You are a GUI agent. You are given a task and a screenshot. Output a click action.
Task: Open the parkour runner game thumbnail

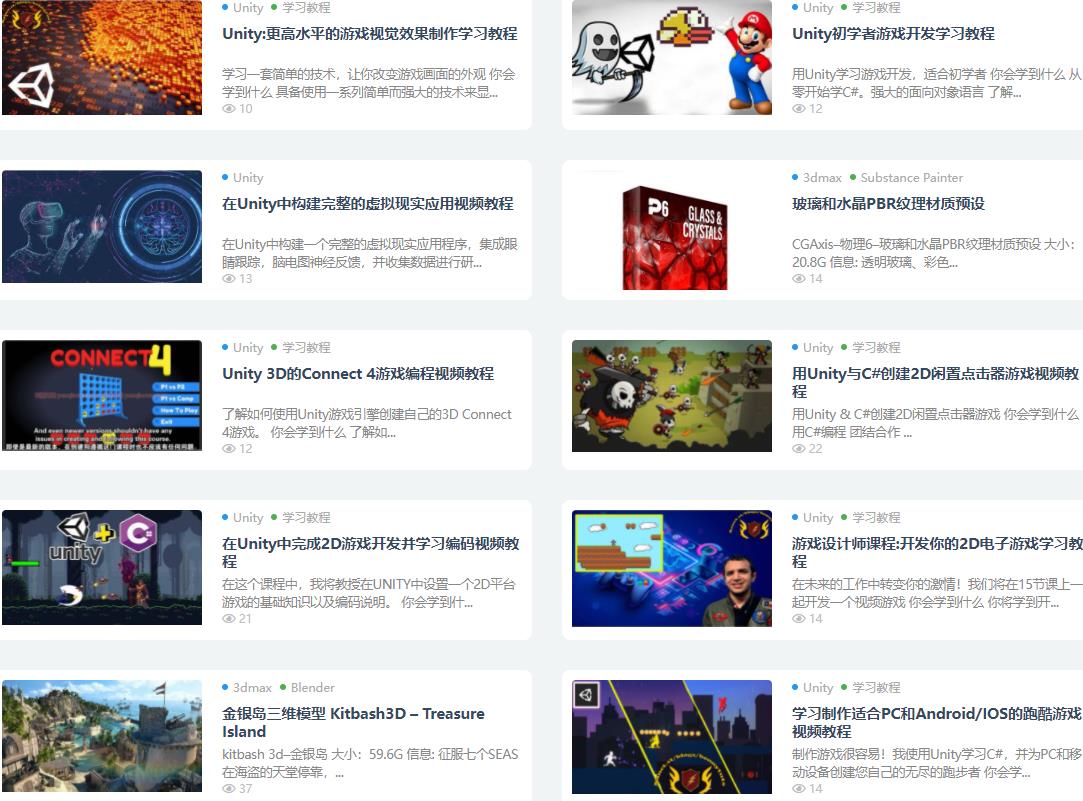click(672, 737)
